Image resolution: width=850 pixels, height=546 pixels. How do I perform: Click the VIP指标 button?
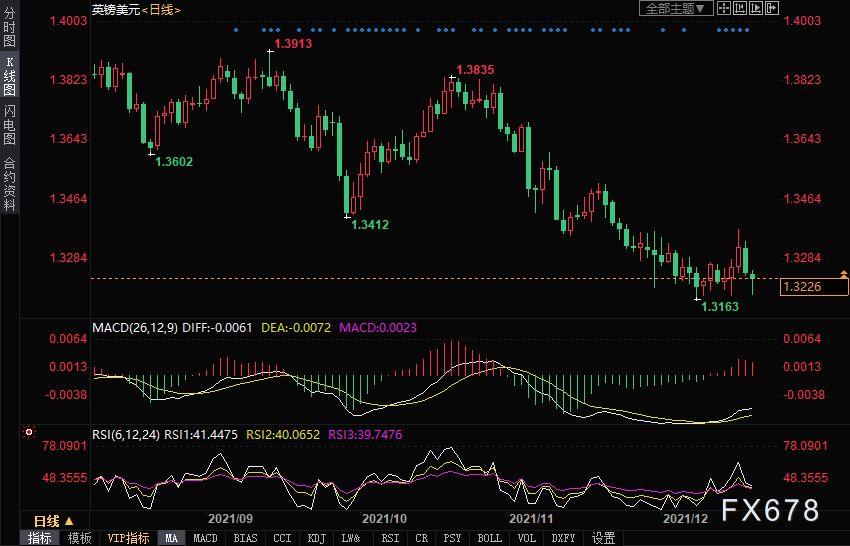[128, 538]
